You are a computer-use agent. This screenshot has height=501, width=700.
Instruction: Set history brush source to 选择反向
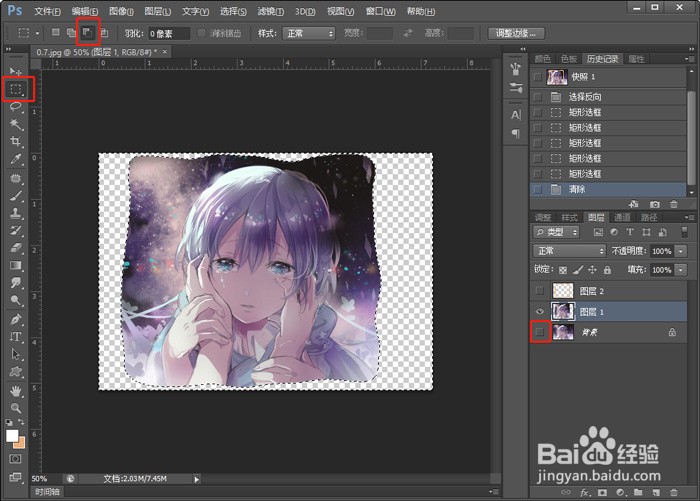(538, 97)
